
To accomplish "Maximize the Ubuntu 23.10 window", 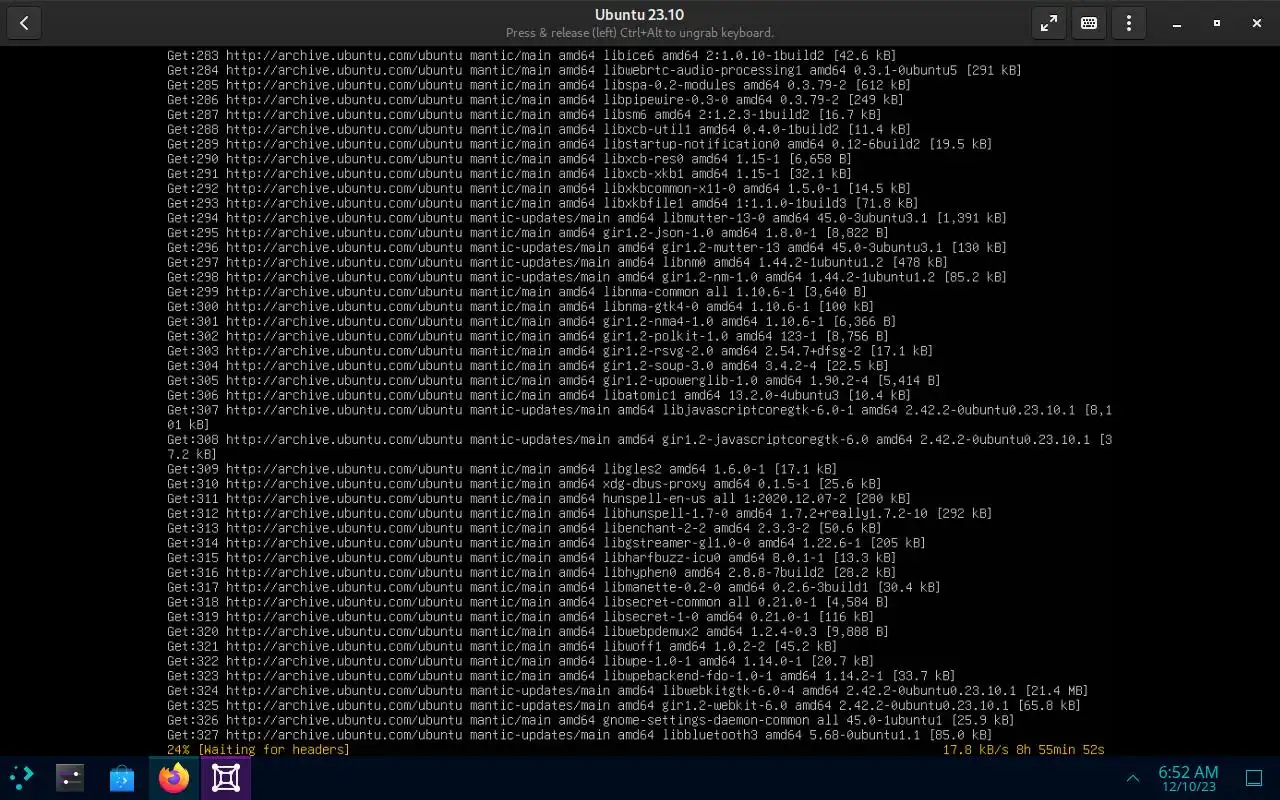I will click(x=1217, y=23).
